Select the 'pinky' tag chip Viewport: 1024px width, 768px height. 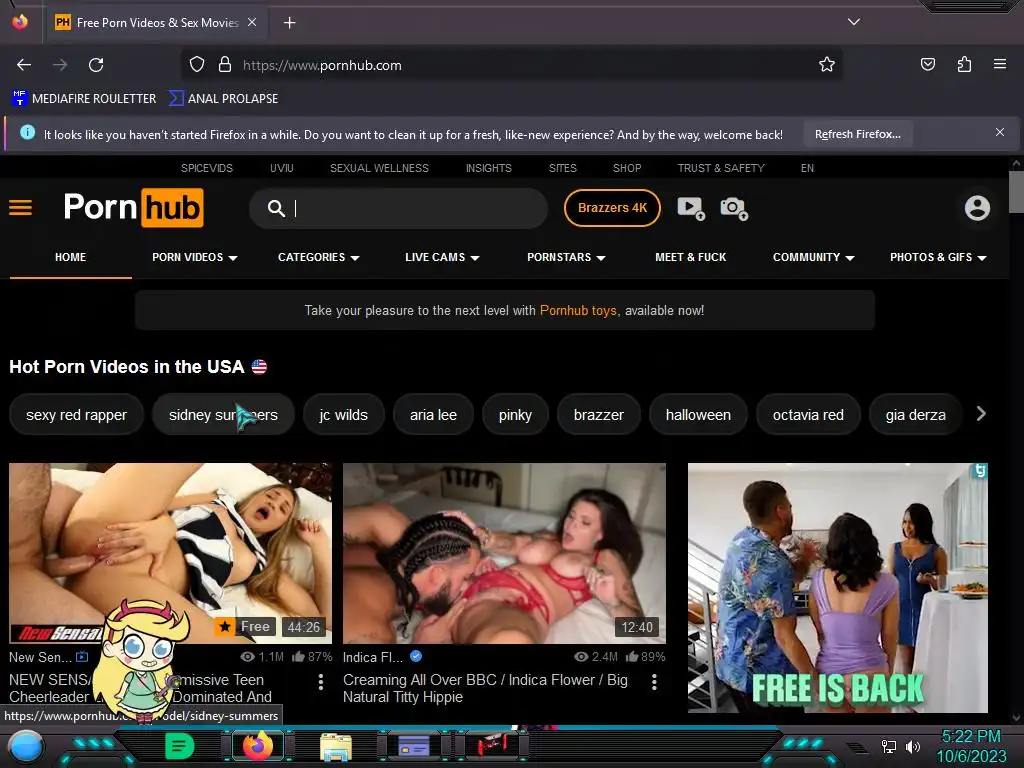[515, 415]
